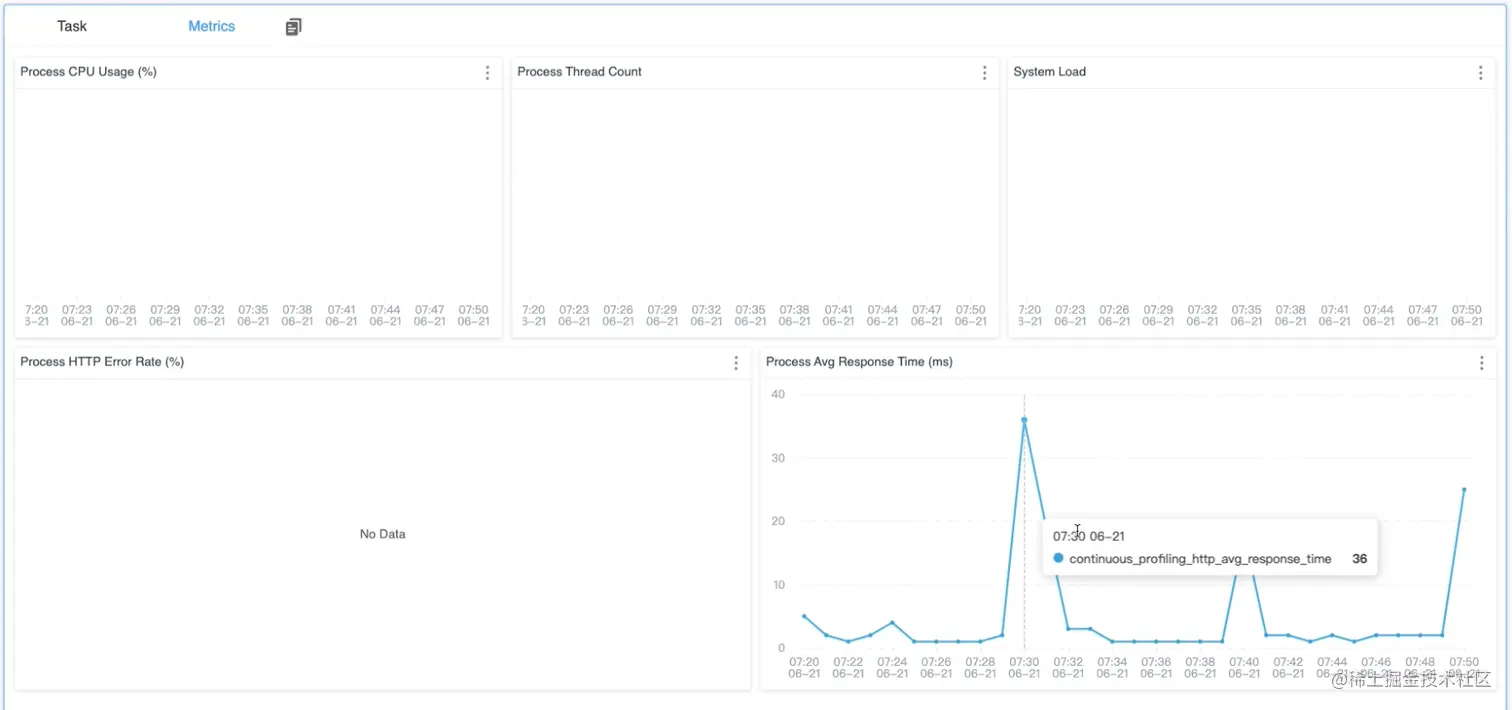Click 07:47 axis label in System Load panel
This screenshot has width=1512, height=710.
click(1423, 316)
